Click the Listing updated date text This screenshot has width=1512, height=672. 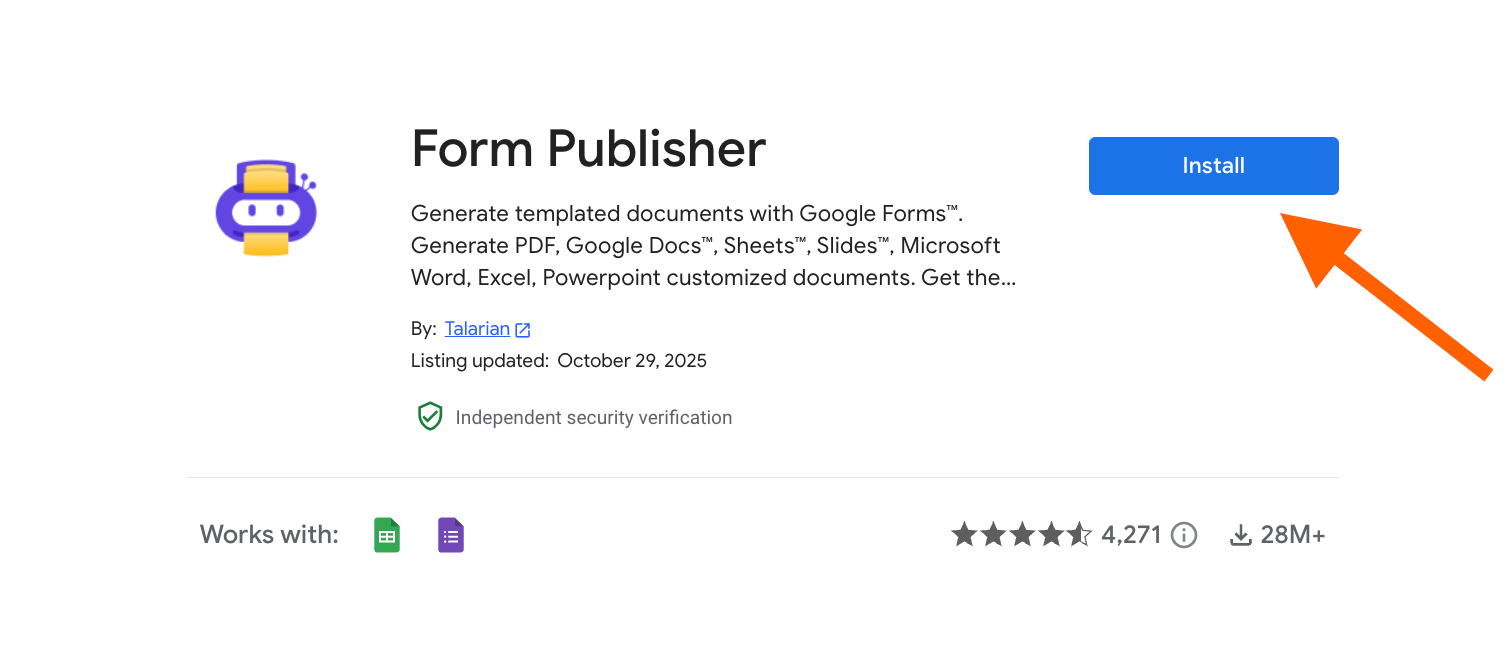click(558, 360)
